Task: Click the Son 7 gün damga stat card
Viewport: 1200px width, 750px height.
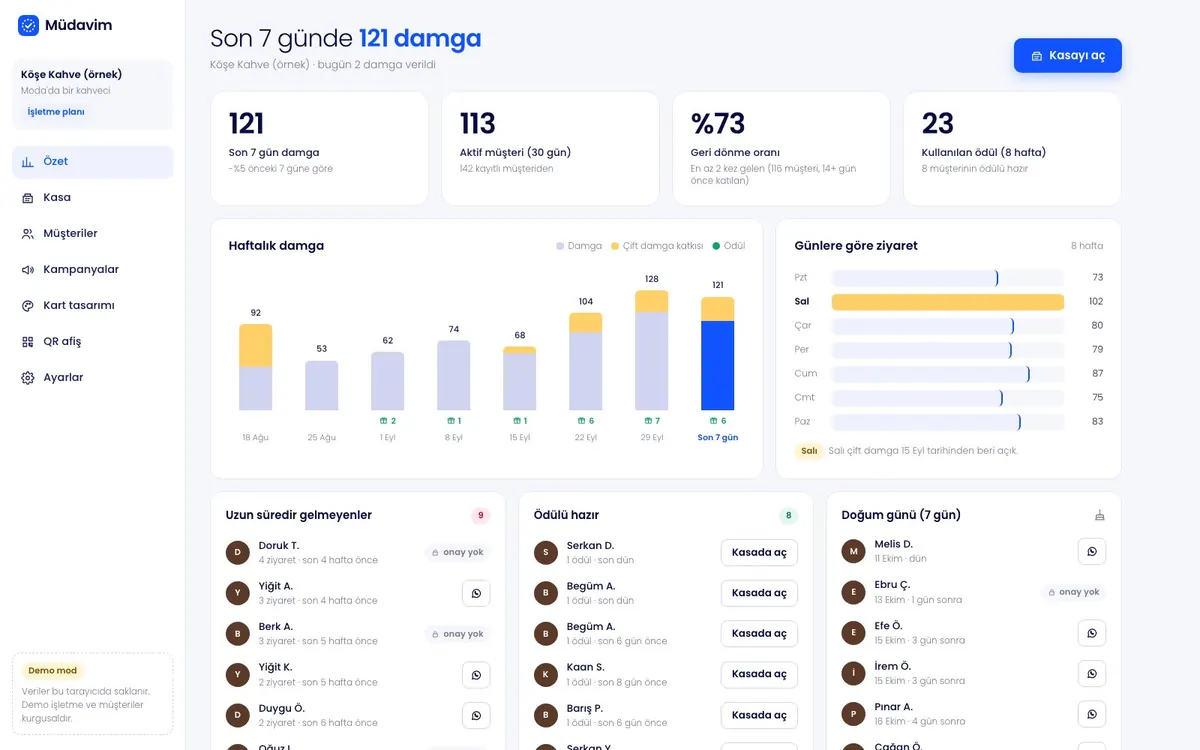Action: point(319,149)
